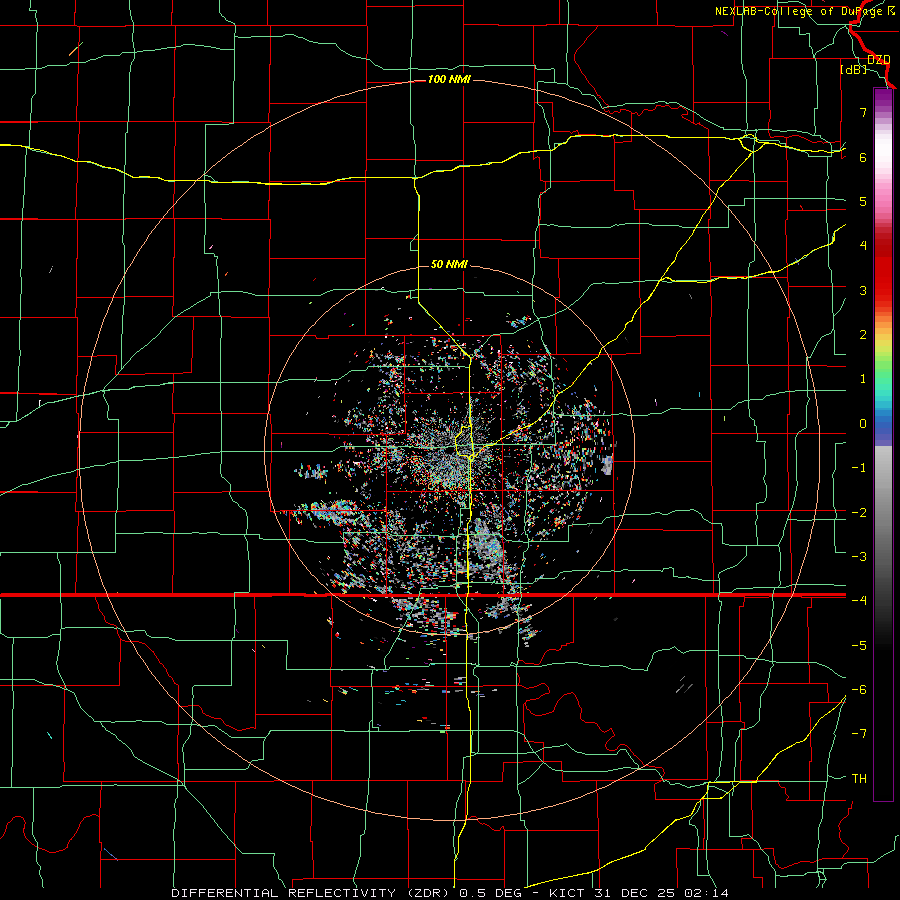Click the "02:14" timestamp text
Viewport: 900px width, 900px height.
coord(706,893)
